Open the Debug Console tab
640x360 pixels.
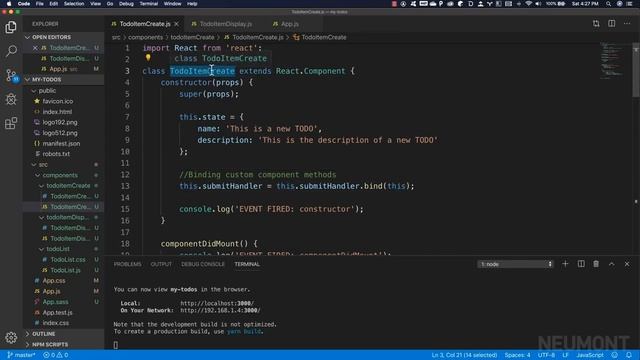pyautogui.click(x=203, y=264)
